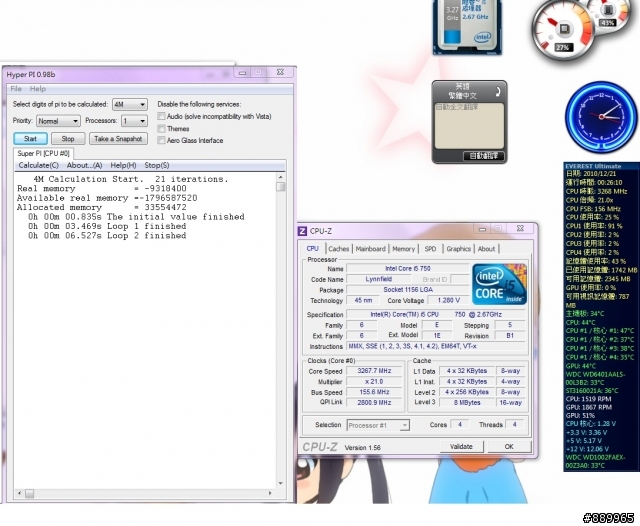Click the Validate button in CPU-Z
This screenshot has height=526, width=640.
tap(461, 447)
